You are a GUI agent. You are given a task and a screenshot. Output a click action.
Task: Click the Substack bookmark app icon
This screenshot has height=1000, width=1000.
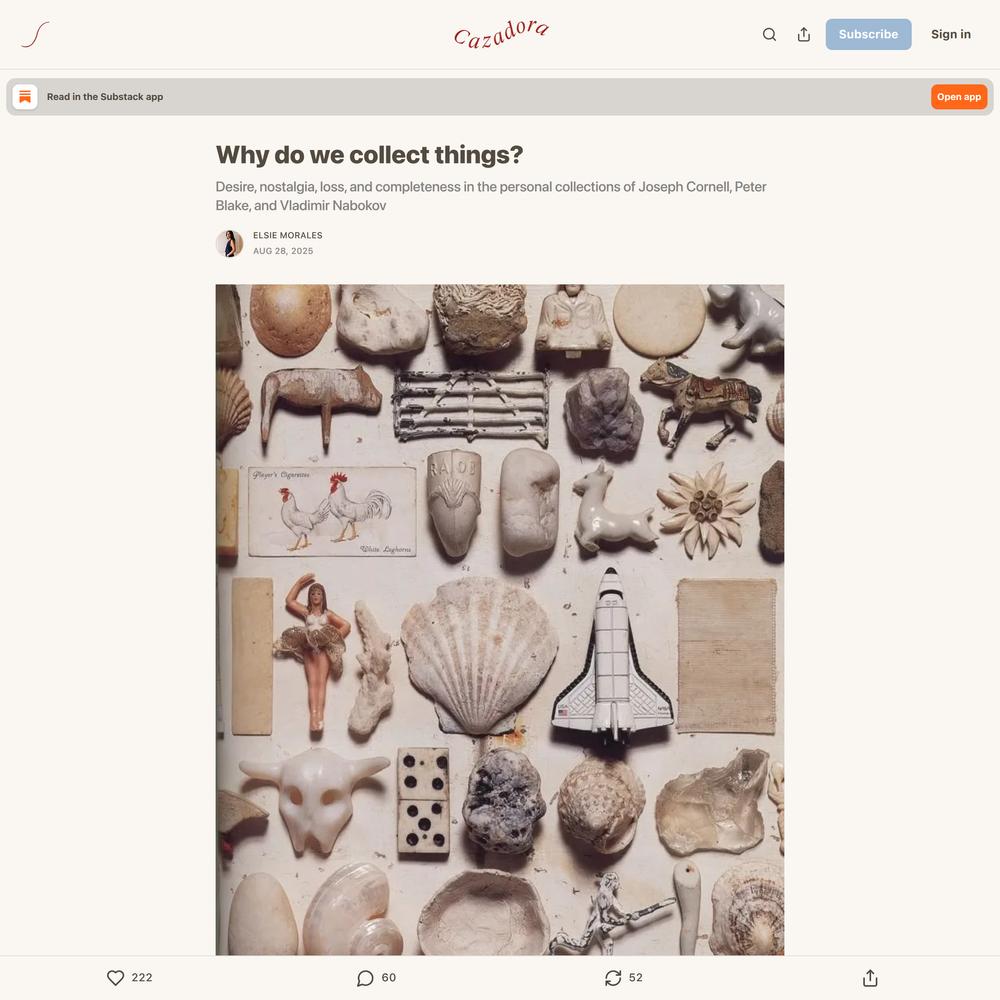pyautogui.click(x=25, y=97)
